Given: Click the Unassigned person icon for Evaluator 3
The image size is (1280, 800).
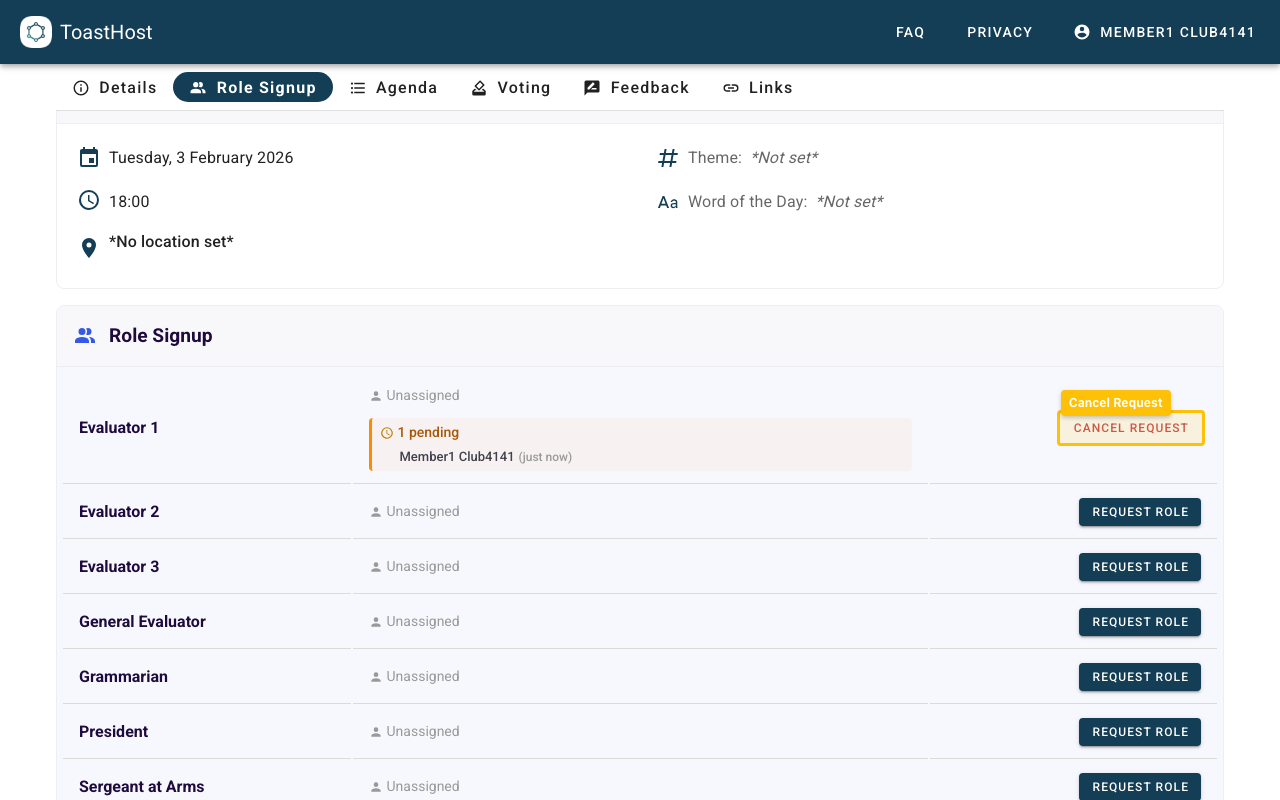Looking at the screenshot, I should point(375,566).
